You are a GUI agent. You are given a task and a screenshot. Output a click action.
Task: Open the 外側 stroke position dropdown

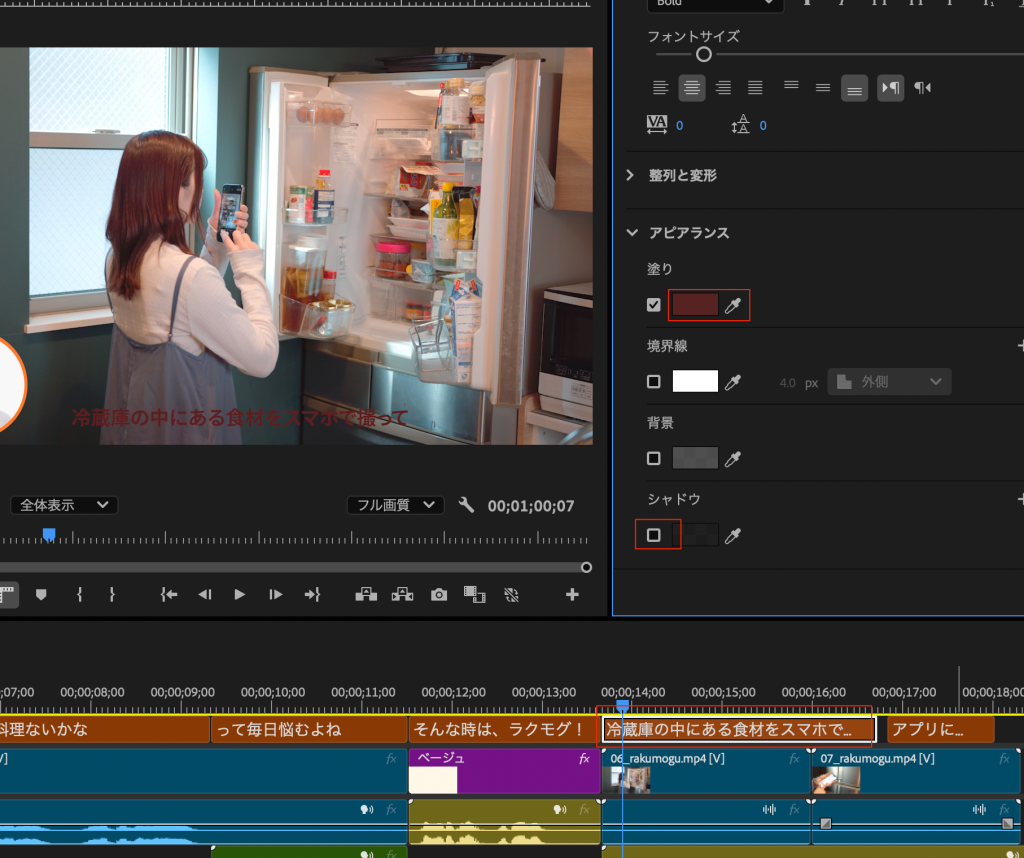point(889,381)
